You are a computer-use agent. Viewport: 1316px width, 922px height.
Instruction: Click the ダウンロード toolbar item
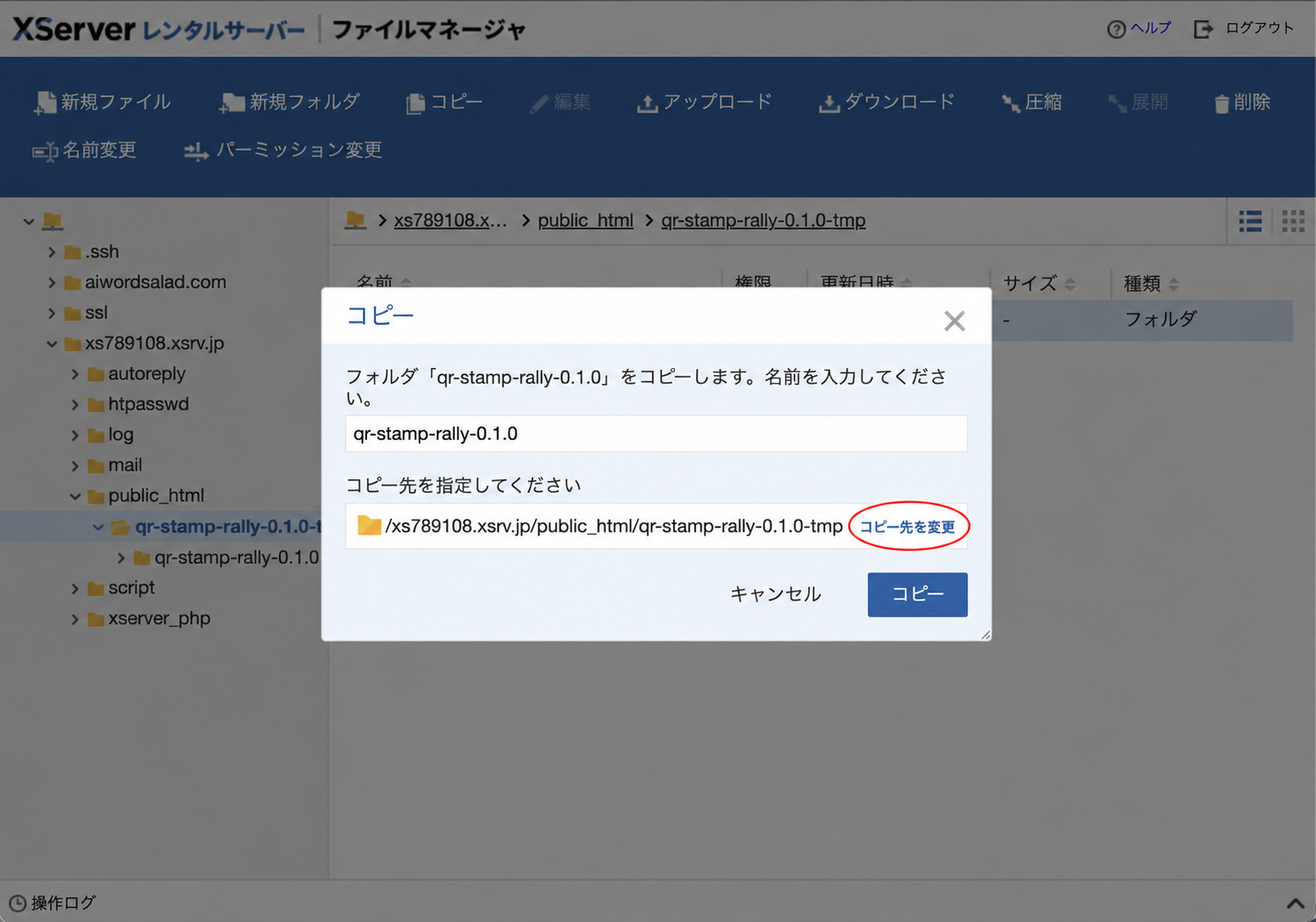coord(886,103)
